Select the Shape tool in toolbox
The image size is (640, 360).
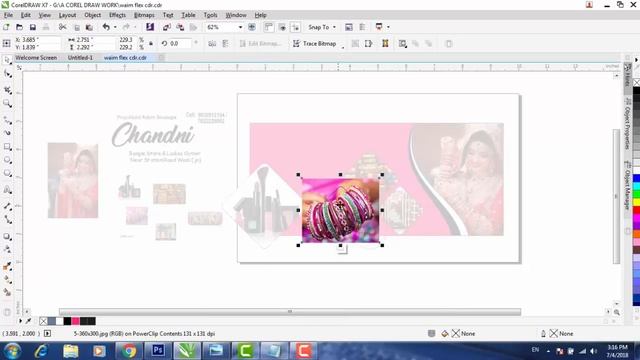[7, 74]
